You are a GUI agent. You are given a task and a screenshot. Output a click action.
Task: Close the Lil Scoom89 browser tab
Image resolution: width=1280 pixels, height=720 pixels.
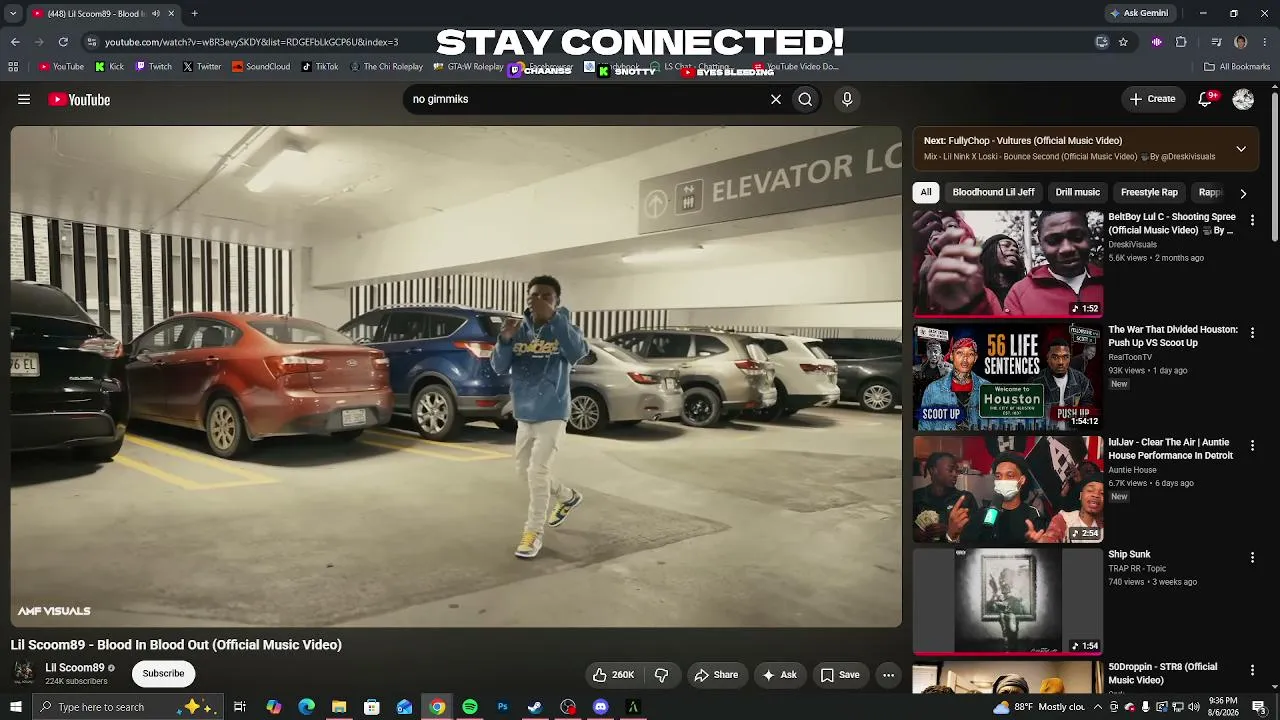click(x=171, y=13)
